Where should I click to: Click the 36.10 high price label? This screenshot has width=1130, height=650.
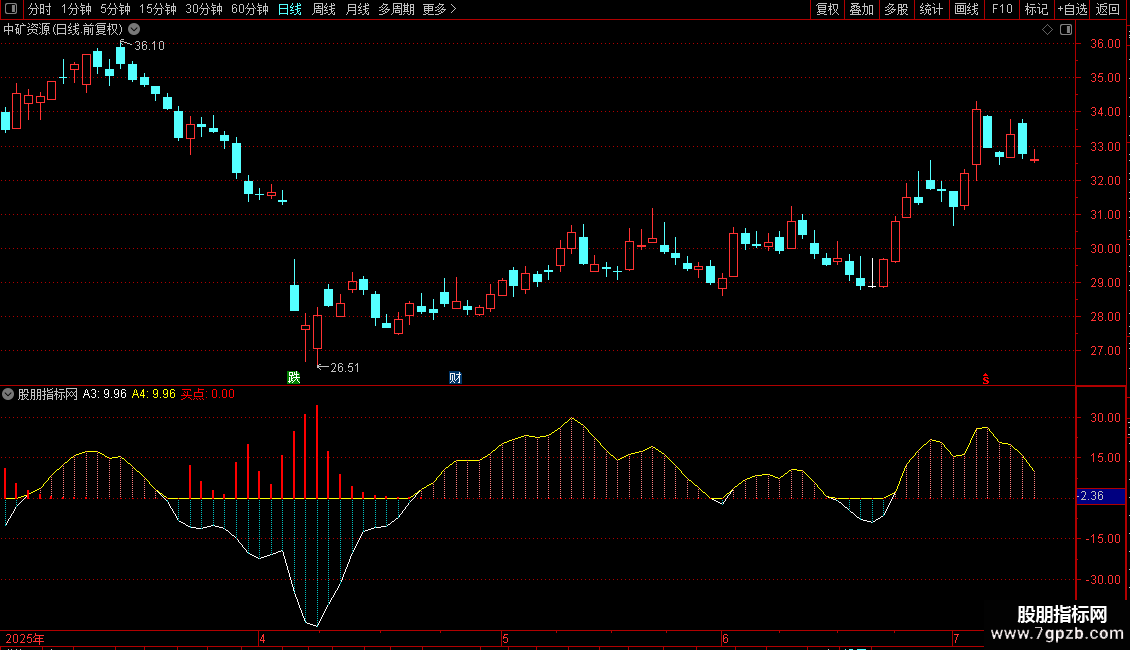[x=149, y=45]
